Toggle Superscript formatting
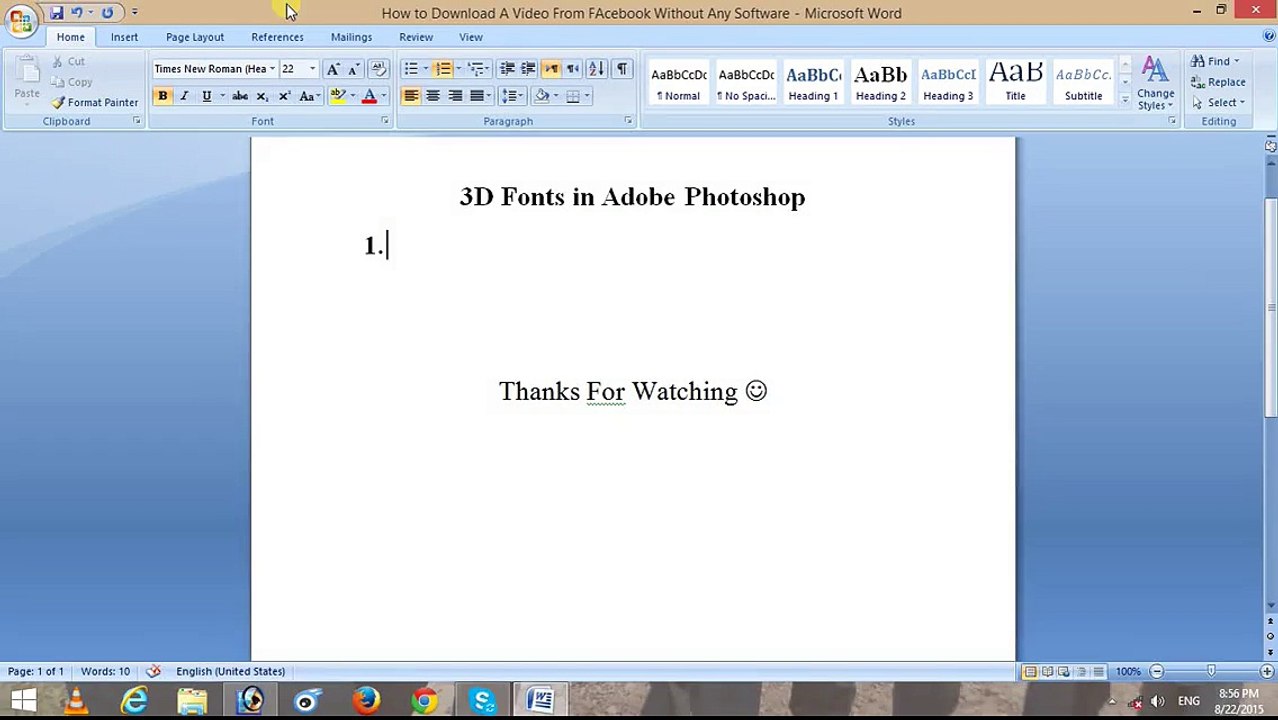1278x720 pixels. click(284, 96)
